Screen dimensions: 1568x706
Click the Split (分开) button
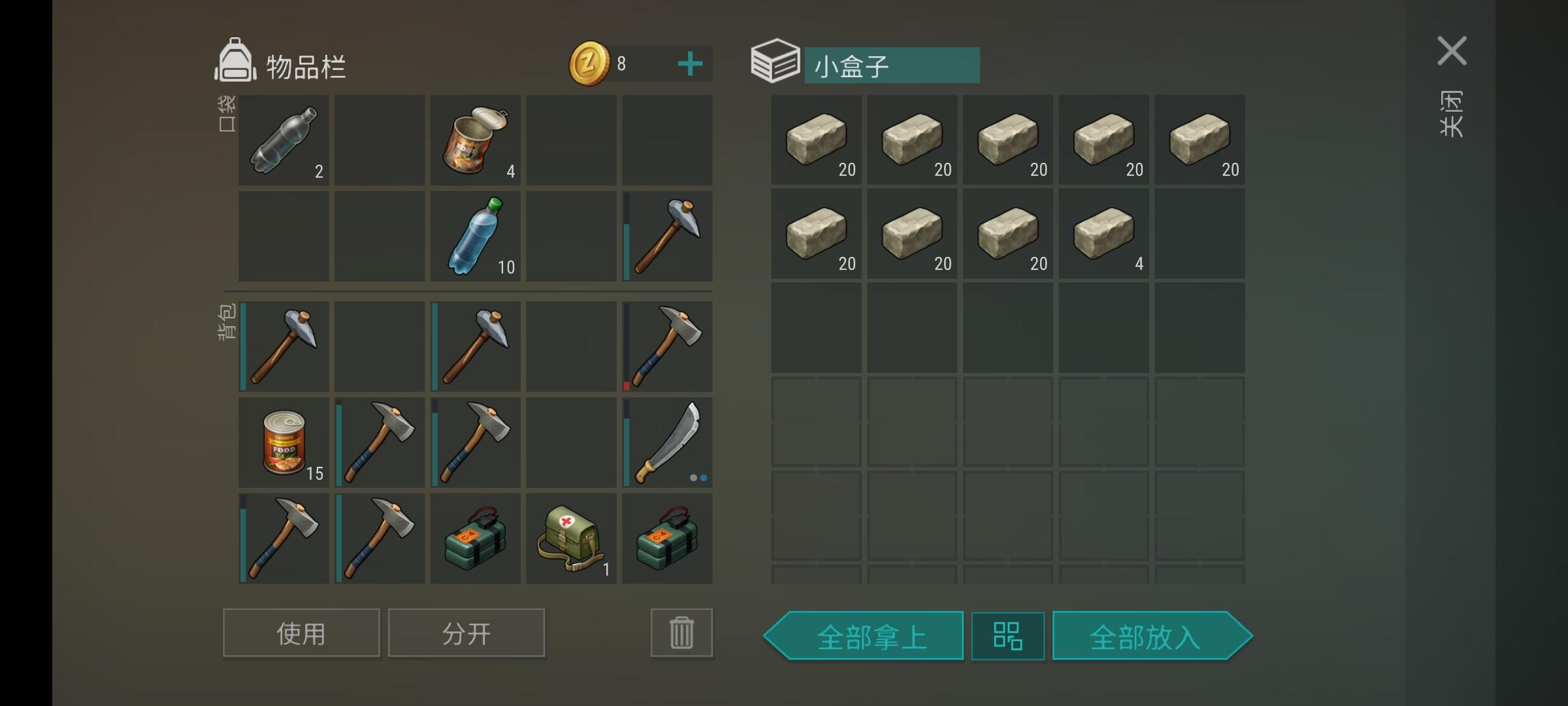466,633
